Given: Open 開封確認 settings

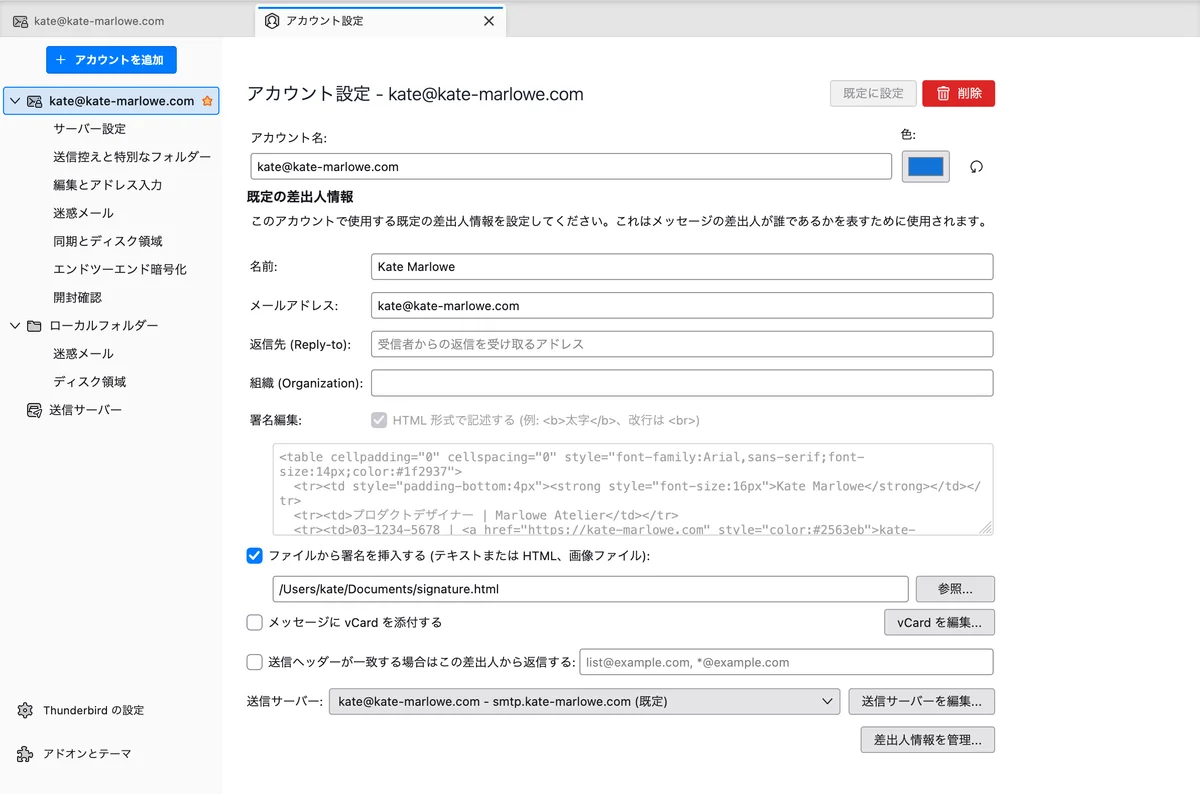Looking at the screenshot, I should click(x=77, y=297).
